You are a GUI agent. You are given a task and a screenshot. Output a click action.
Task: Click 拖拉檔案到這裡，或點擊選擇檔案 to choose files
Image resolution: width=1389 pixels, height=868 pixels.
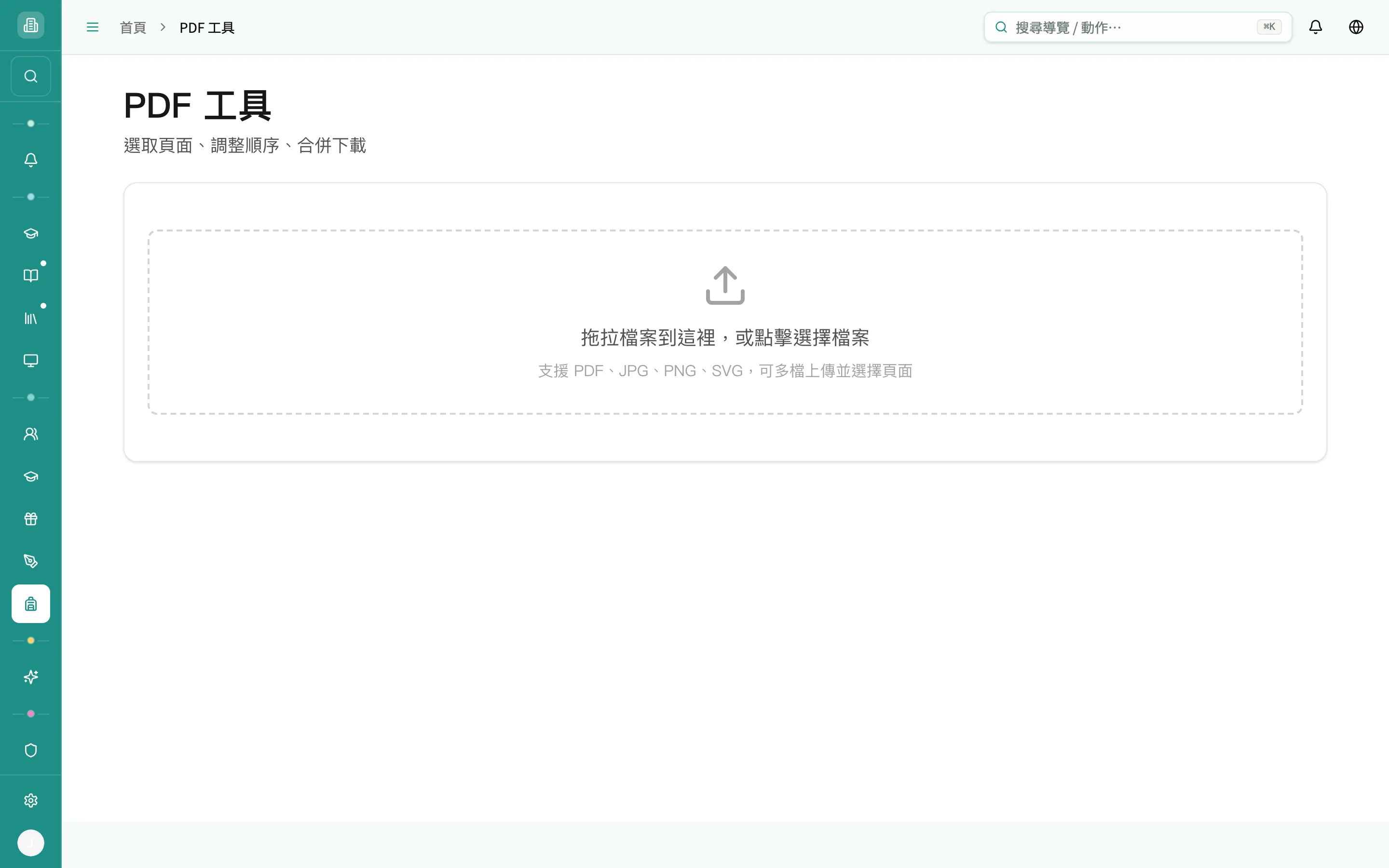[725, 338]
